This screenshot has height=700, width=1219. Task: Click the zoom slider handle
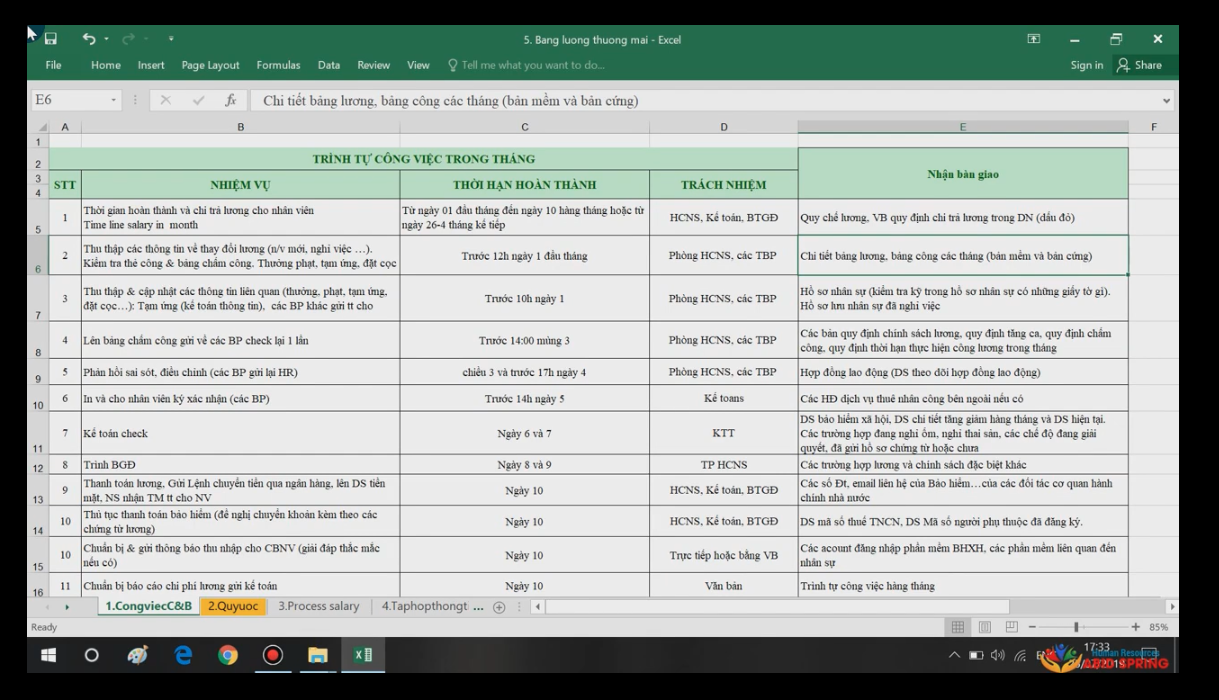coord(1076,627)
